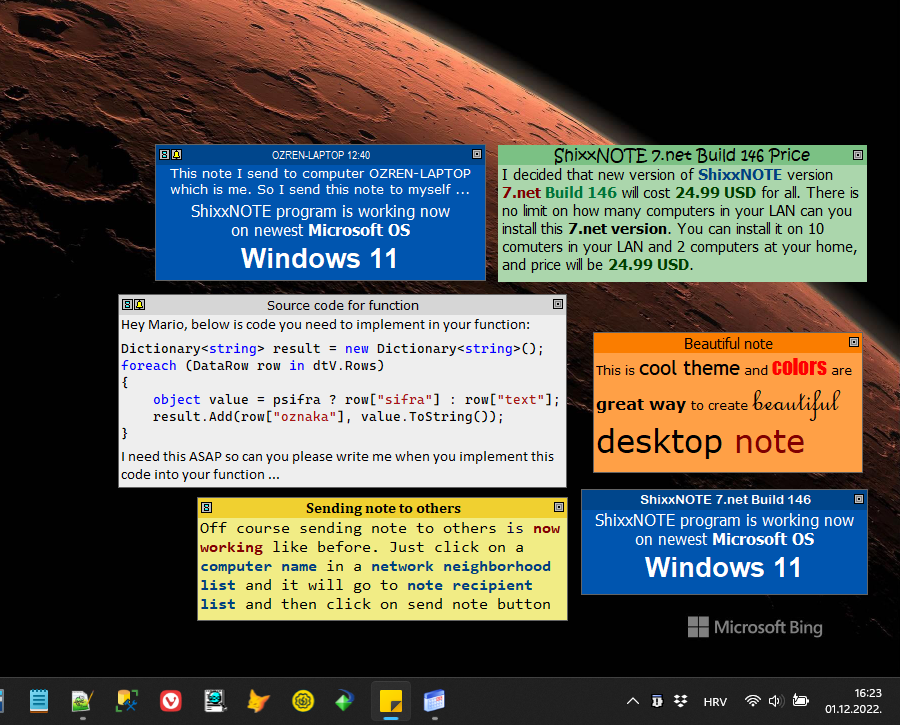Click the square corner button on the dark-blue ShixxNOTE 7.net Build 146 note

pos(859,499)
